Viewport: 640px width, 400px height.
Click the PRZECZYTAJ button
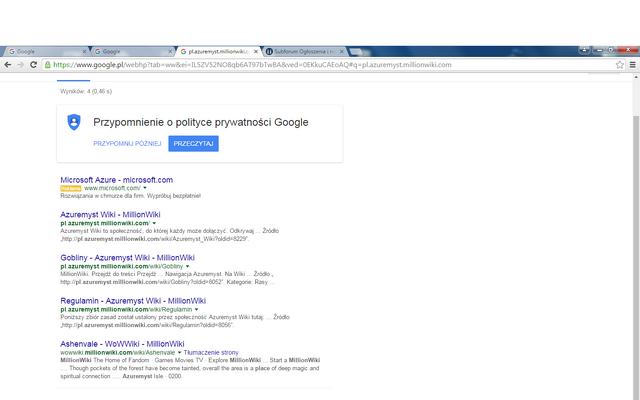pyautogui.click(x=193, y=144)
